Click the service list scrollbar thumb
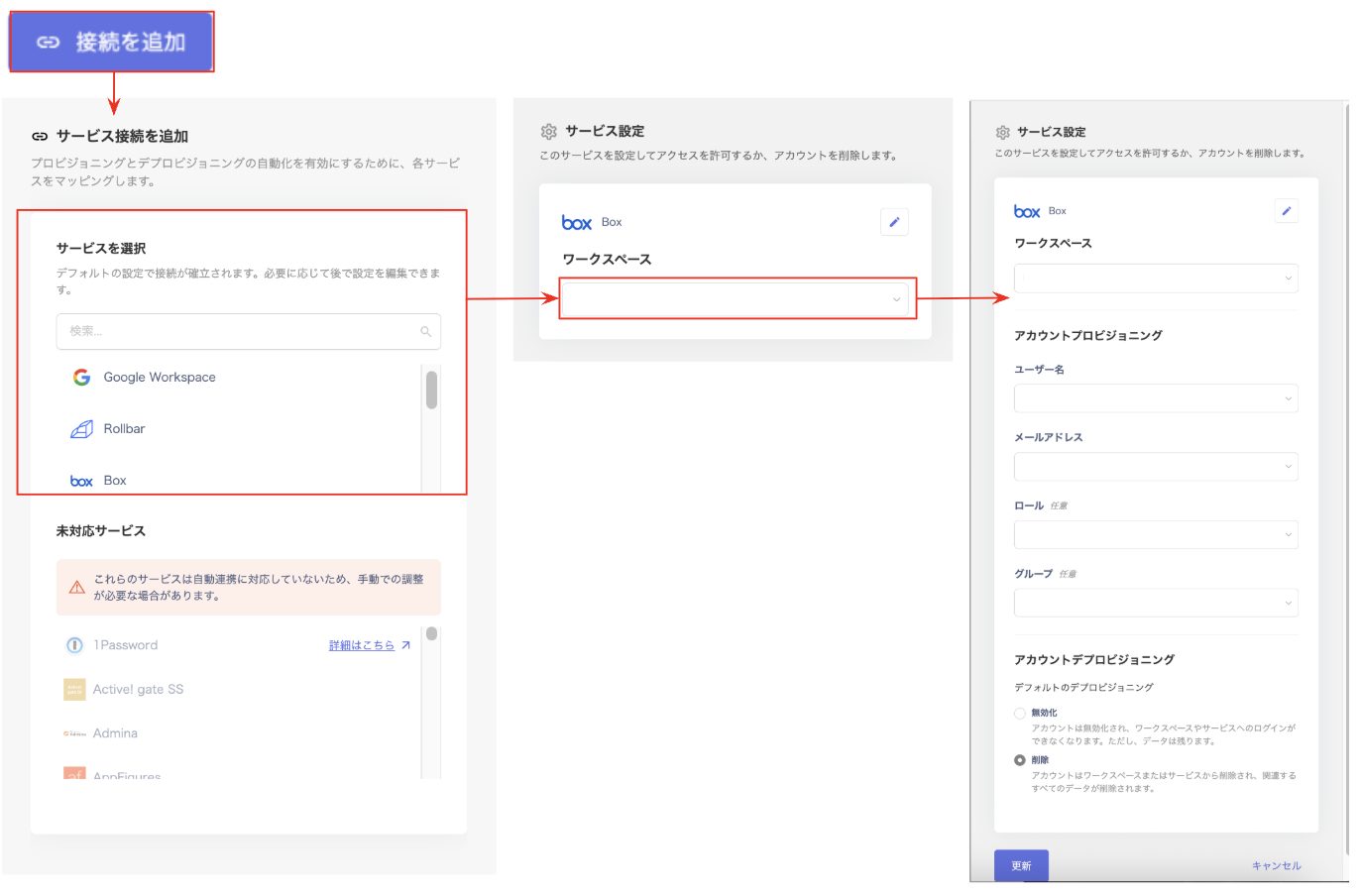 click(x=431, y=390)
